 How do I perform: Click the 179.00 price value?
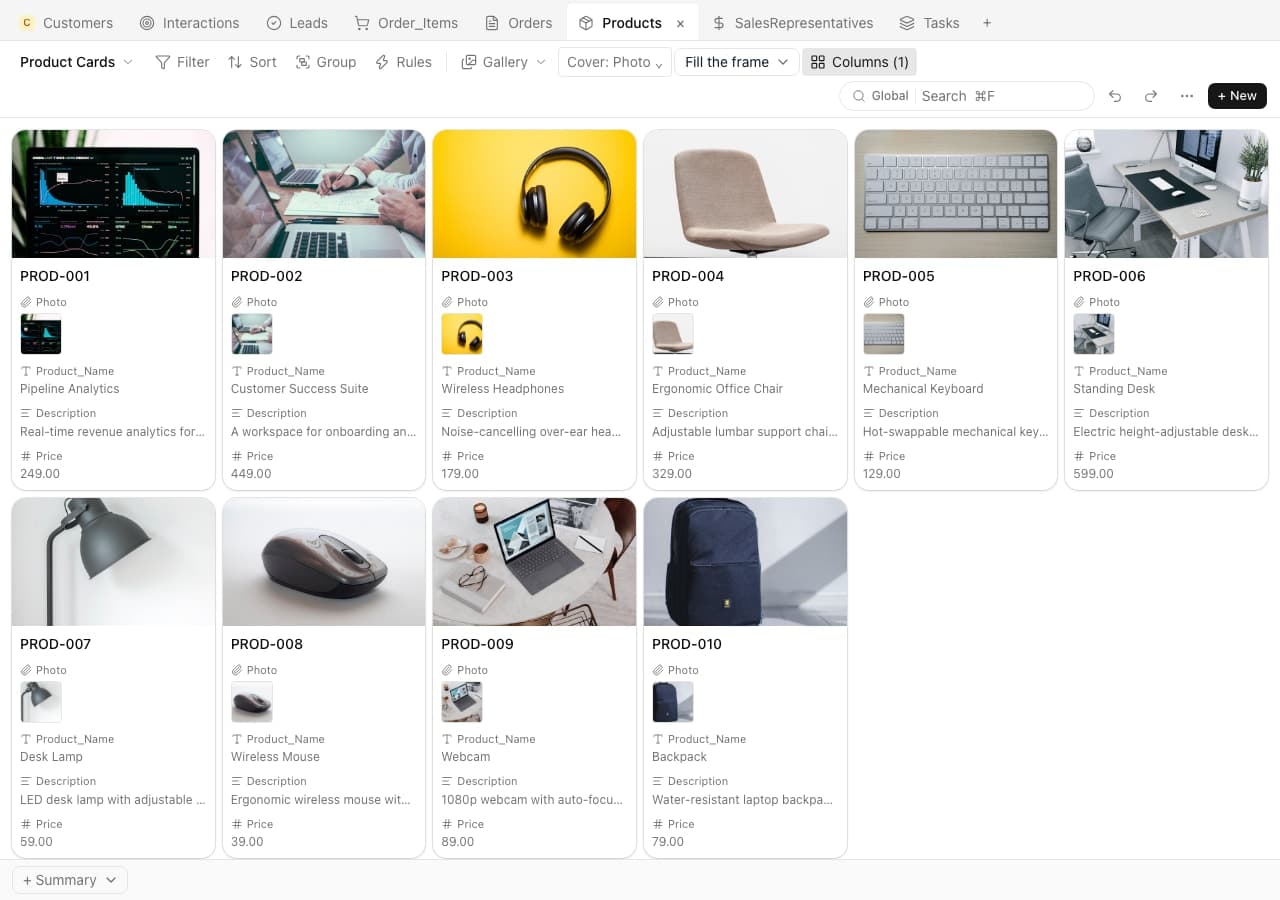460,474
